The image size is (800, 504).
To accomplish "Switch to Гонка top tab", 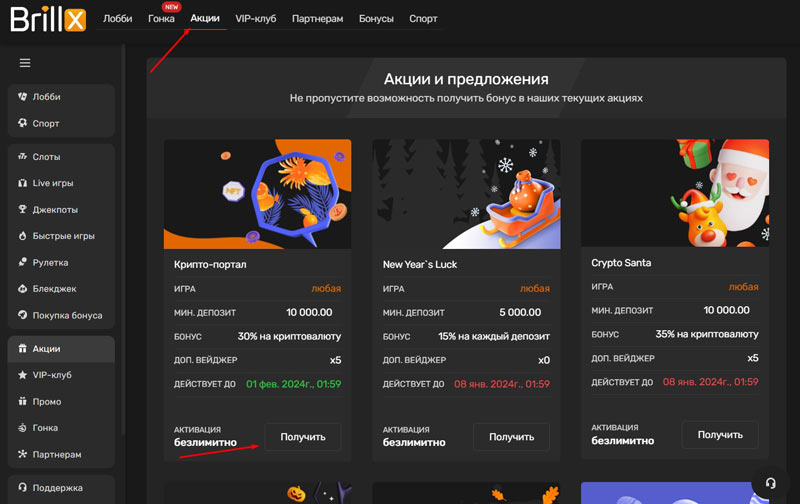I will click(x=161, y=19).
